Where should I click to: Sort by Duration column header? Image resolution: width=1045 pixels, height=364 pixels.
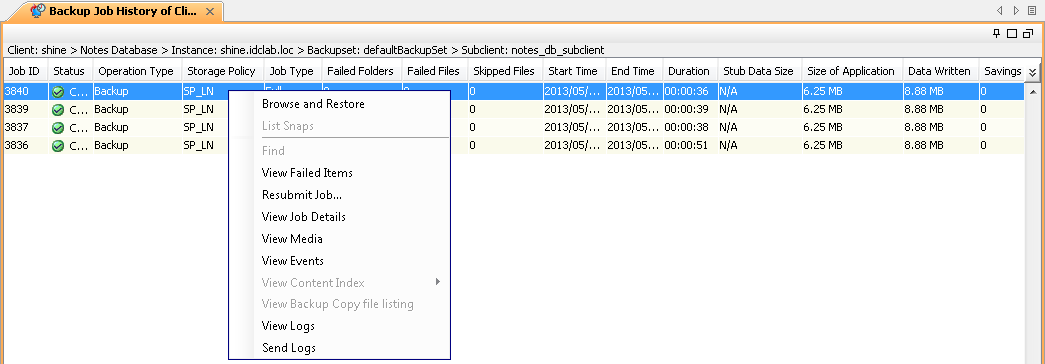click(689, 71)
